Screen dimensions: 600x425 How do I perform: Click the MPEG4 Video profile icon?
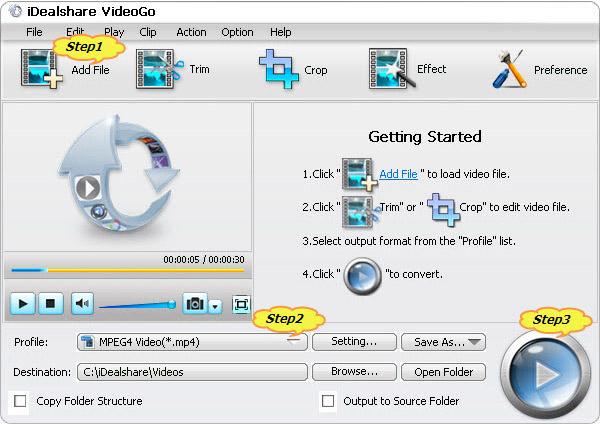(87, 342)
